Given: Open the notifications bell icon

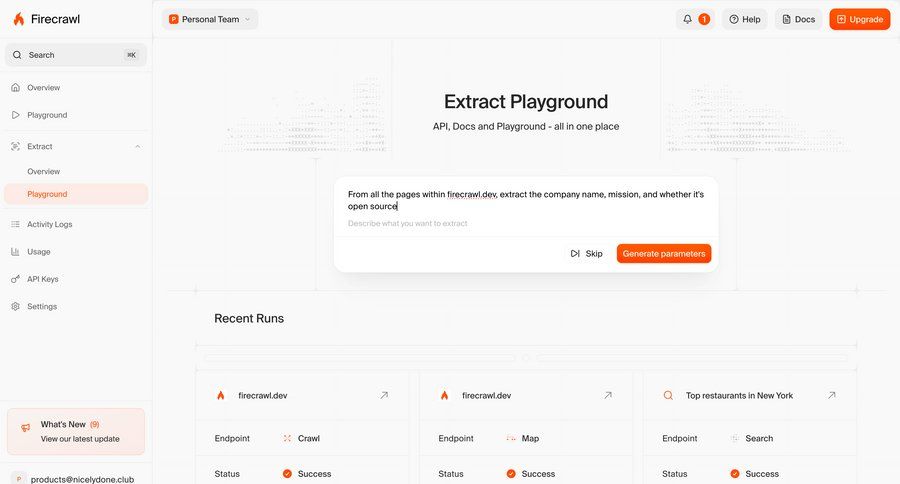Looking at the screenshot, I should tap(687, 19).
